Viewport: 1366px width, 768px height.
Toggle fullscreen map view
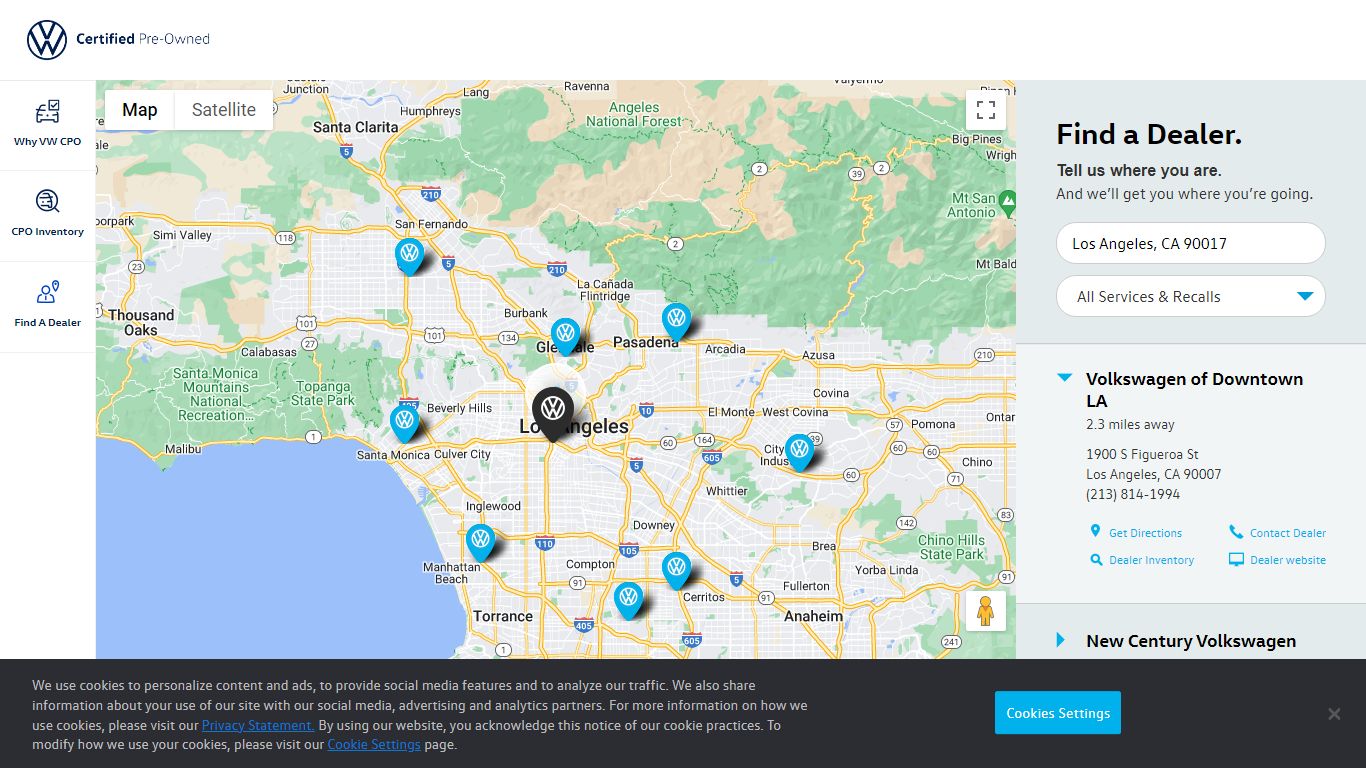click(985, 110)
